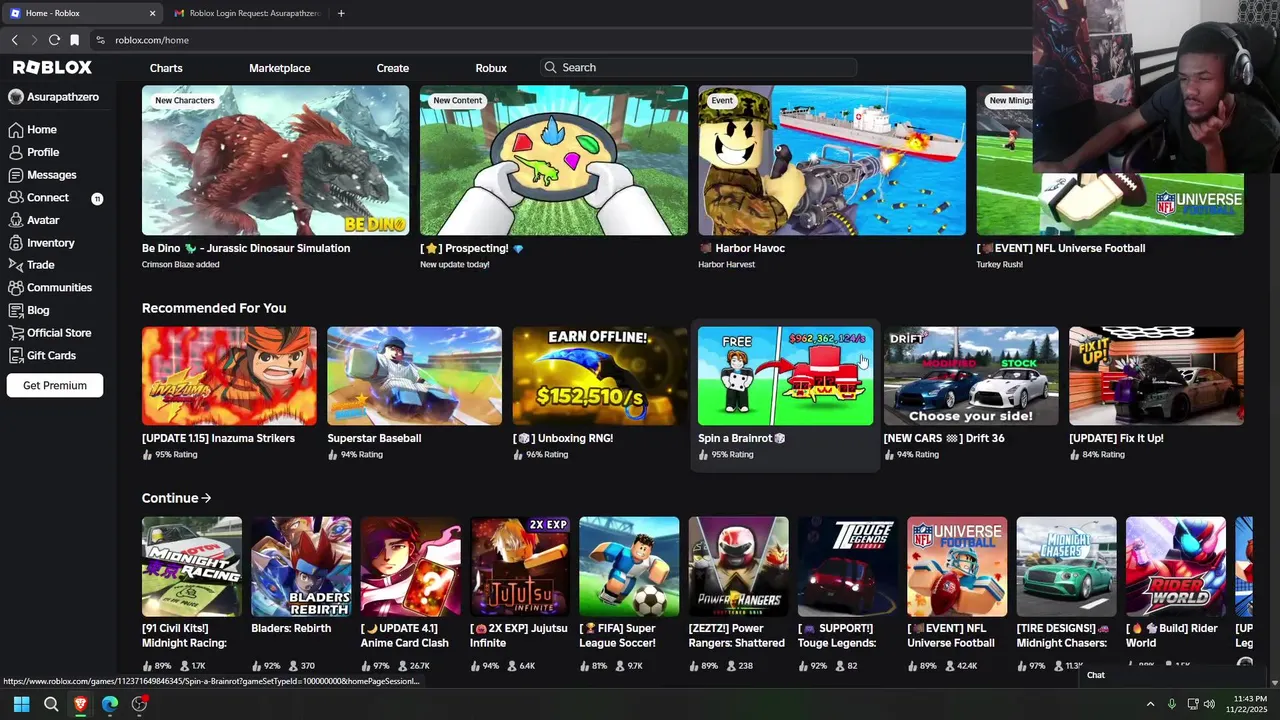Open a new browser tab
The image size is (1280, 720).
[x=341, y=13]
